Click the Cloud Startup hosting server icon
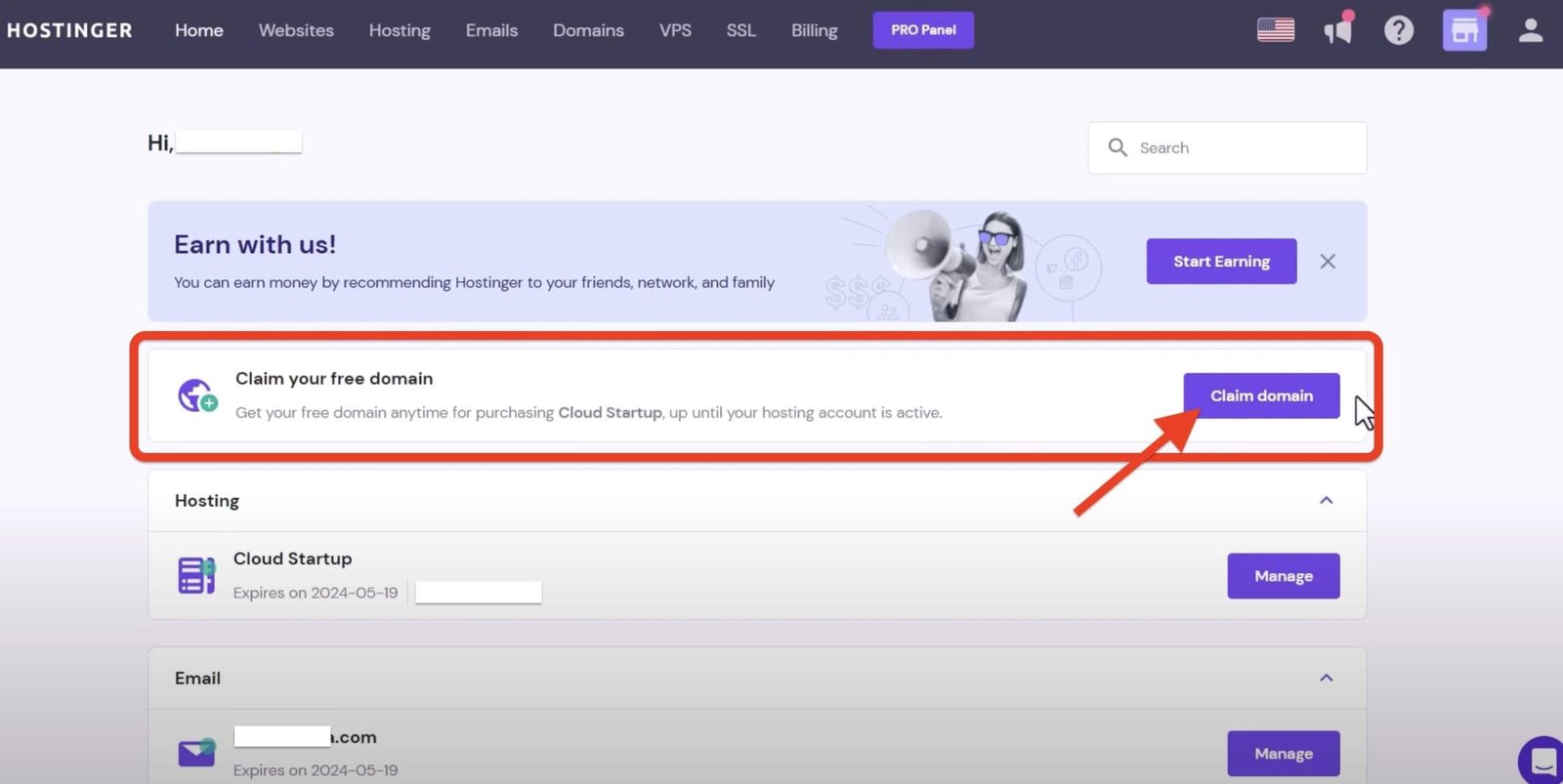 coord(196,575)
